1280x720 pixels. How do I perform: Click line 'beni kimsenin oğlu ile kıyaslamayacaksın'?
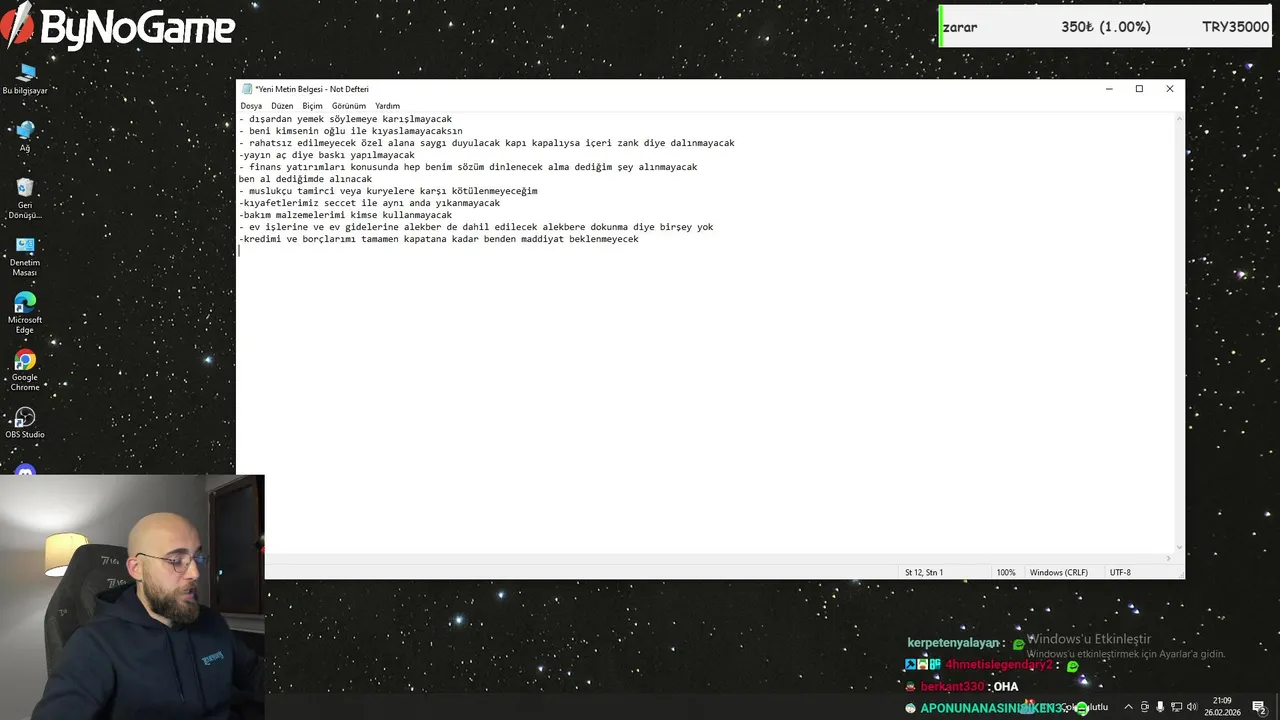[x=351, y=131]
